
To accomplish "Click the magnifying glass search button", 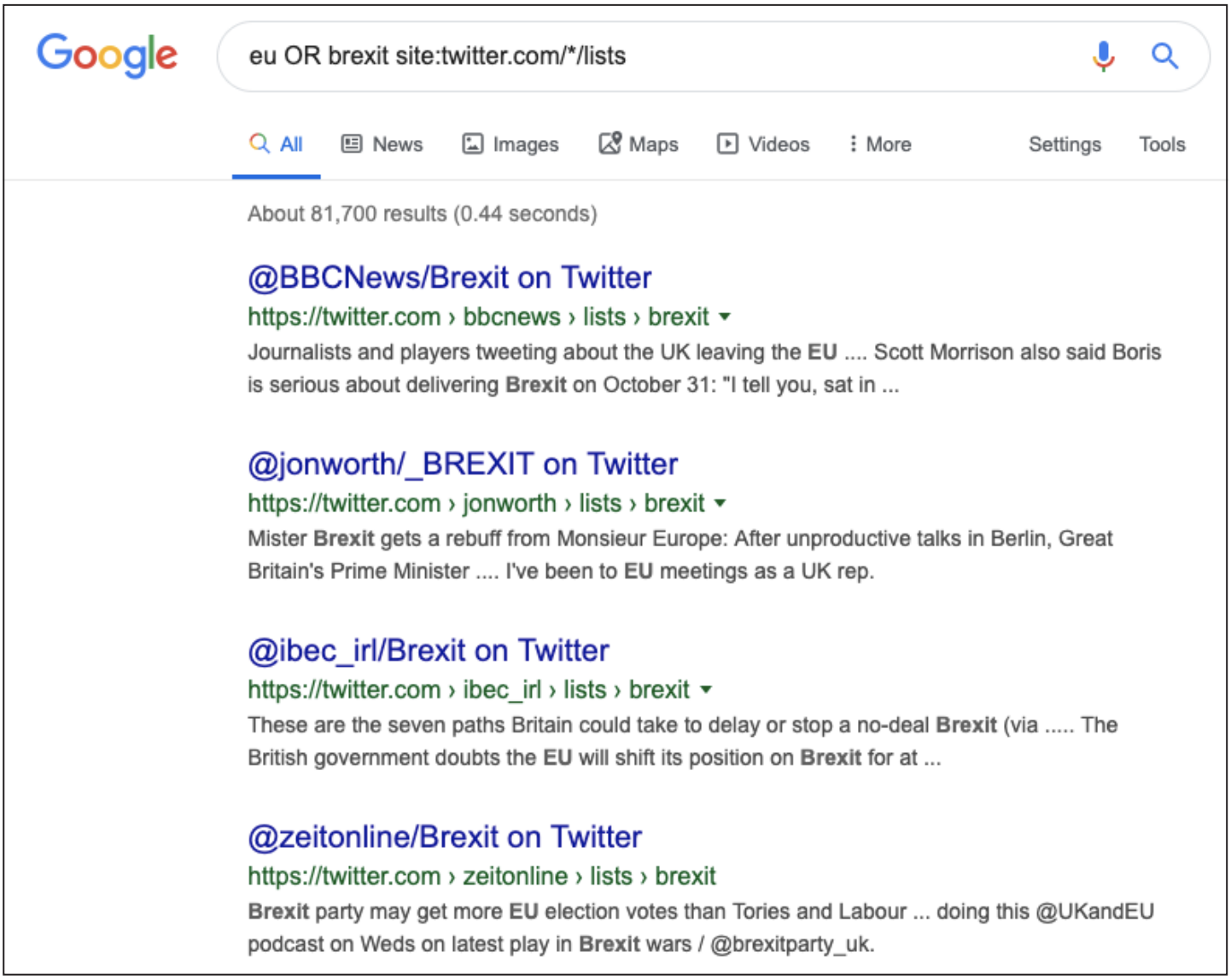I will coord(1164,56).
